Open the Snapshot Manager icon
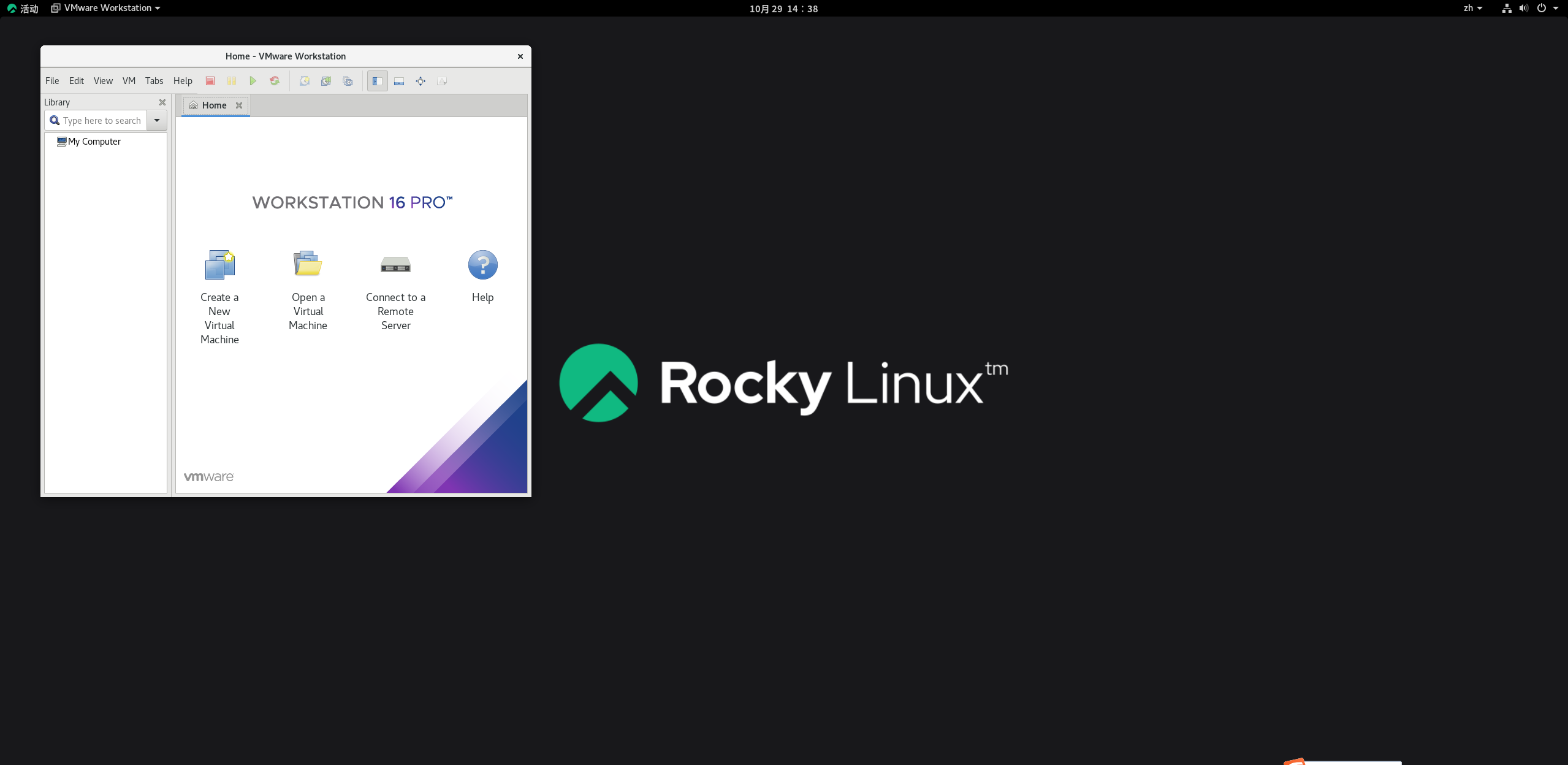The width and height of the screenshot is (1568, 765). pyautogui.click(x=348, y=80)
